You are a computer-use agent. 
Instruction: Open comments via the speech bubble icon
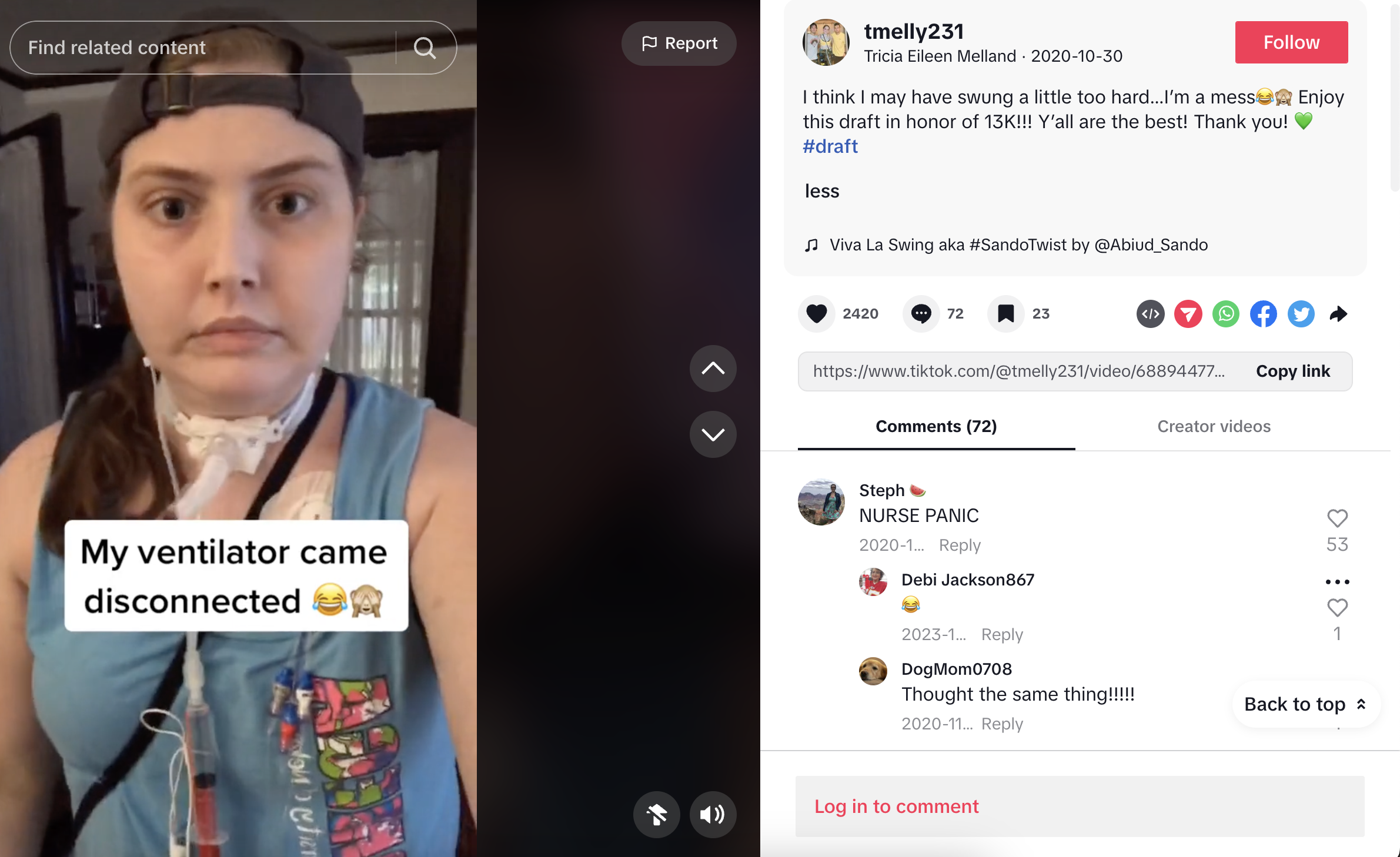click(x=921, y=314)
